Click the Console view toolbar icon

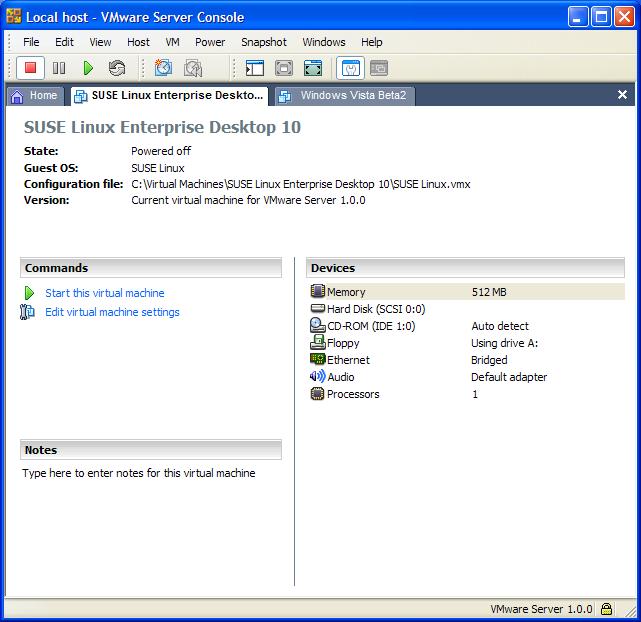379,68
